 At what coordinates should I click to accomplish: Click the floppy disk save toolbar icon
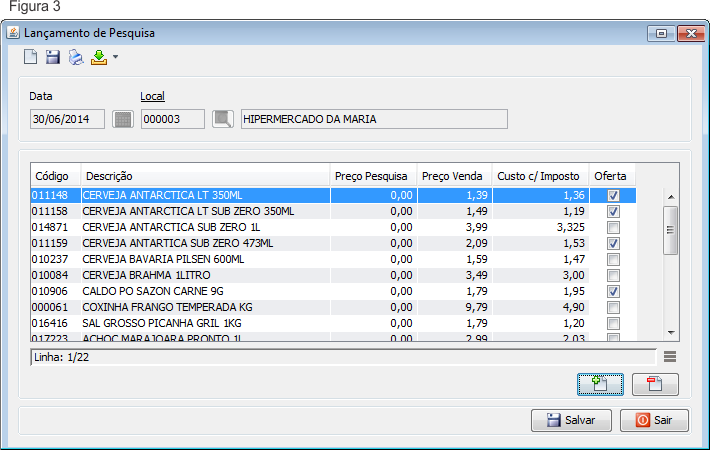point(53,58)
